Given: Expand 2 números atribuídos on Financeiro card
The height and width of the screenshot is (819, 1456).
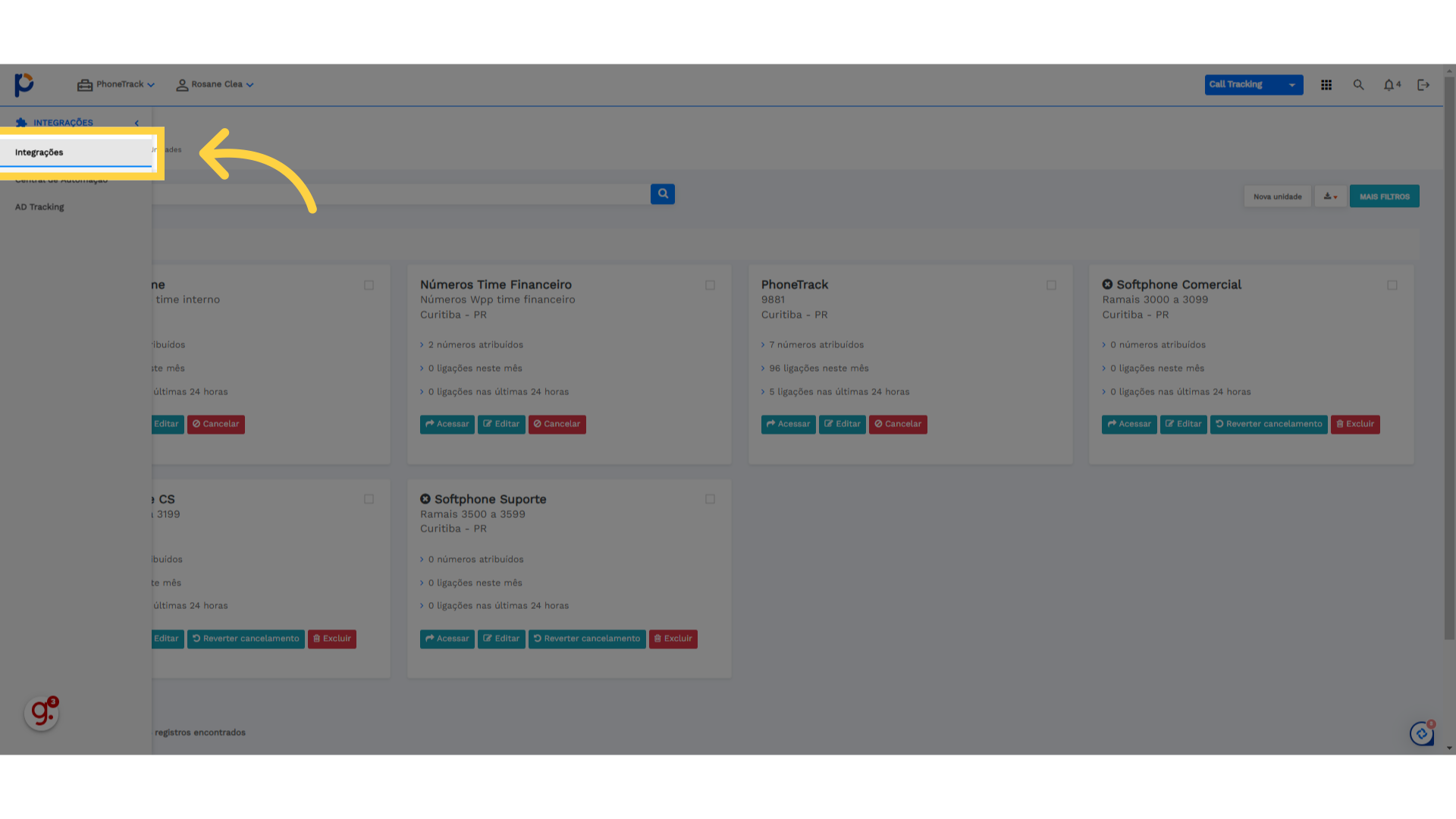Looking at the screenshot, I should [472, 345].
